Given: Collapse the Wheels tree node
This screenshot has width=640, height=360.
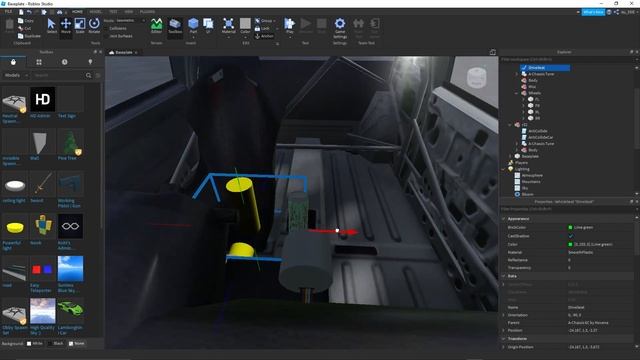Looking at the screenshot, I should 516,93.
